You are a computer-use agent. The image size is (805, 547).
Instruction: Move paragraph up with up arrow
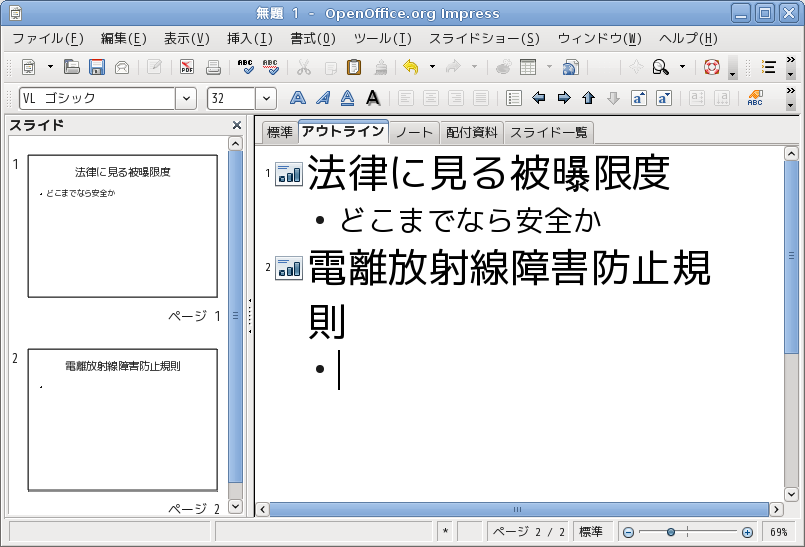(588, 98)
